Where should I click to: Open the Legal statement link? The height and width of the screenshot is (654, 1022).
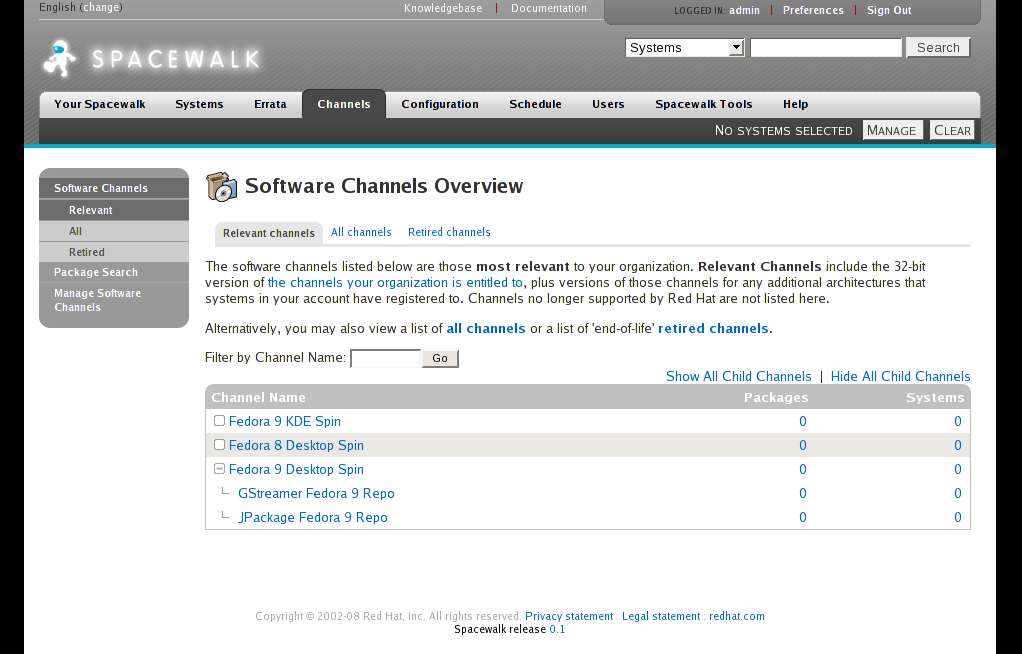click(x=661, y=616)
